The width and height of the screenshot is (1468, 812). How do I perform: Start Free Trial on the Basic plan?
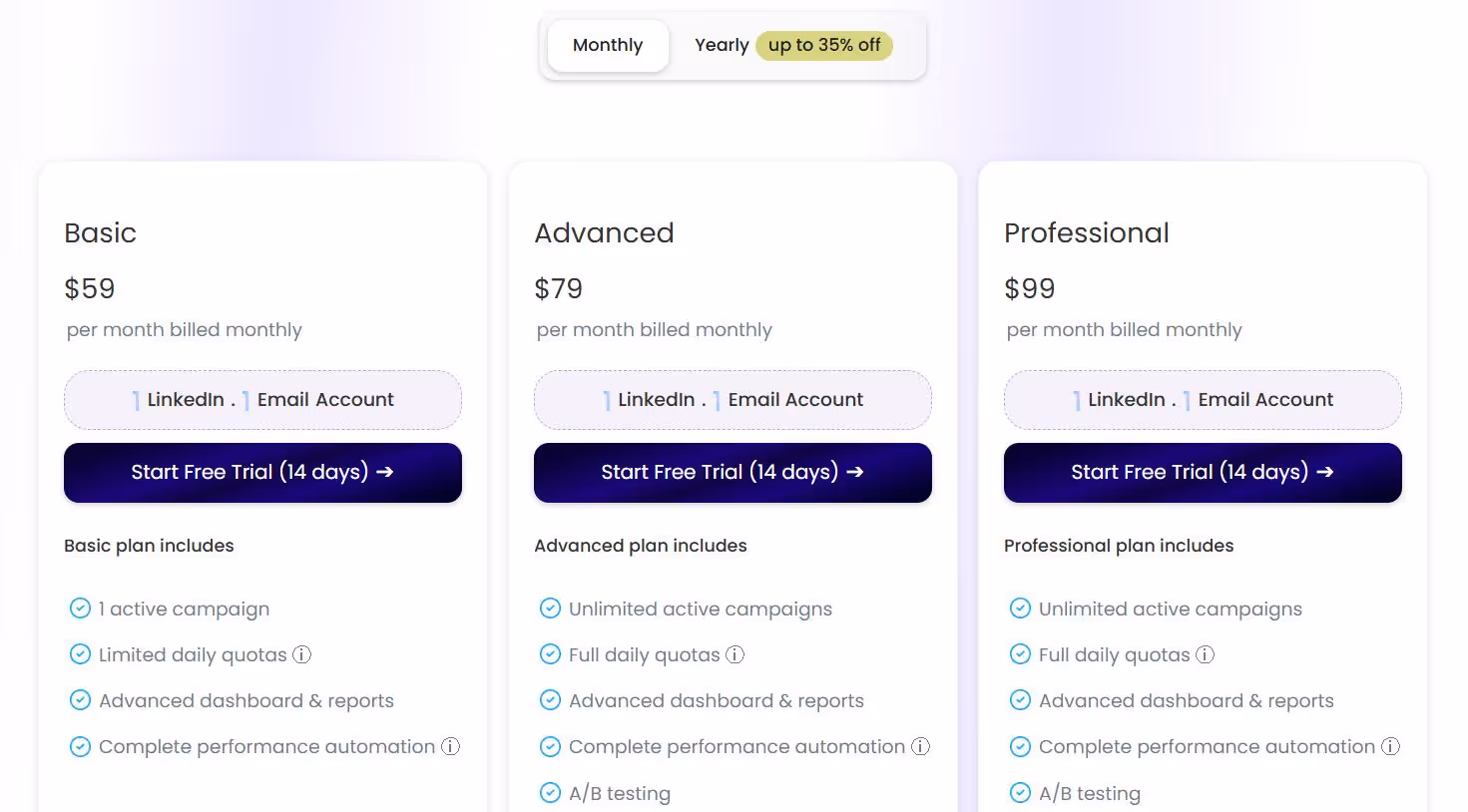tap(262, 472)
